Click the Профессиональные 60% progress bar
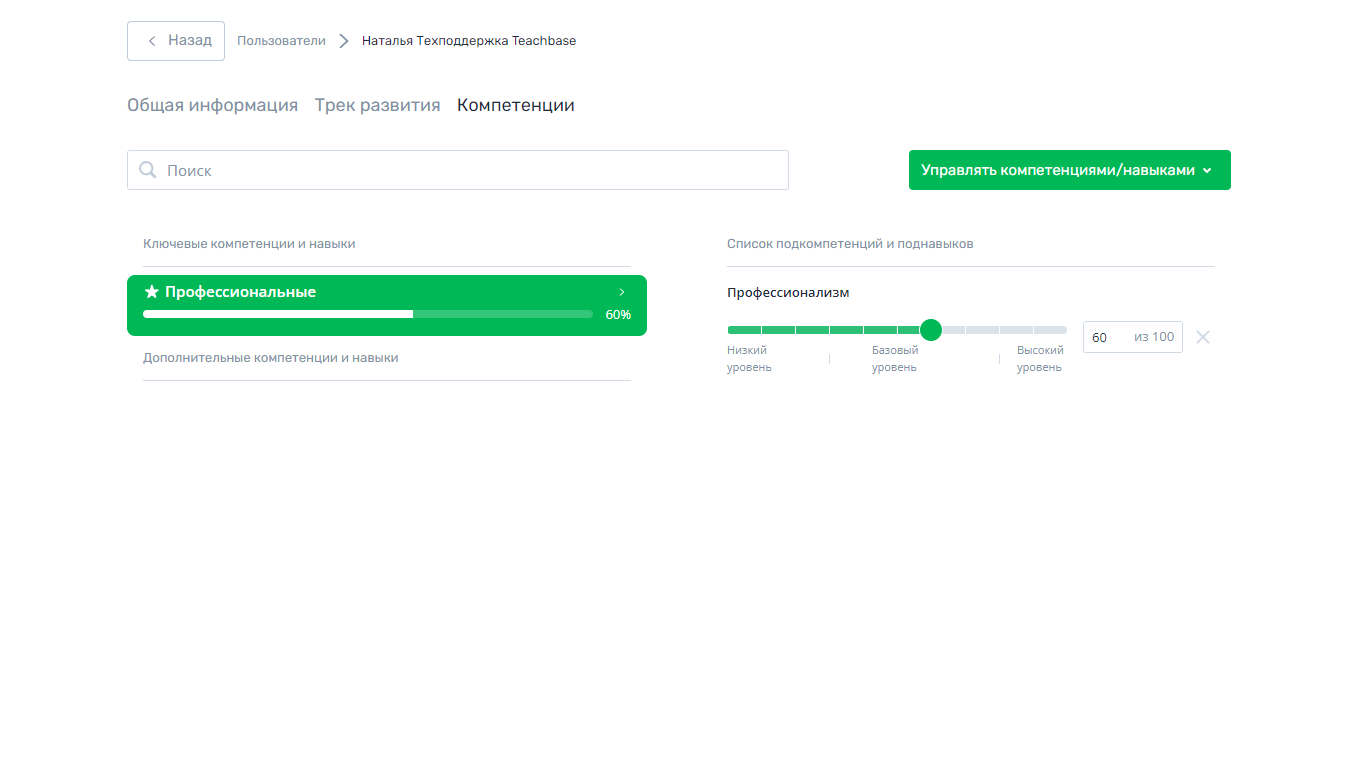 [x=368, y=314]
